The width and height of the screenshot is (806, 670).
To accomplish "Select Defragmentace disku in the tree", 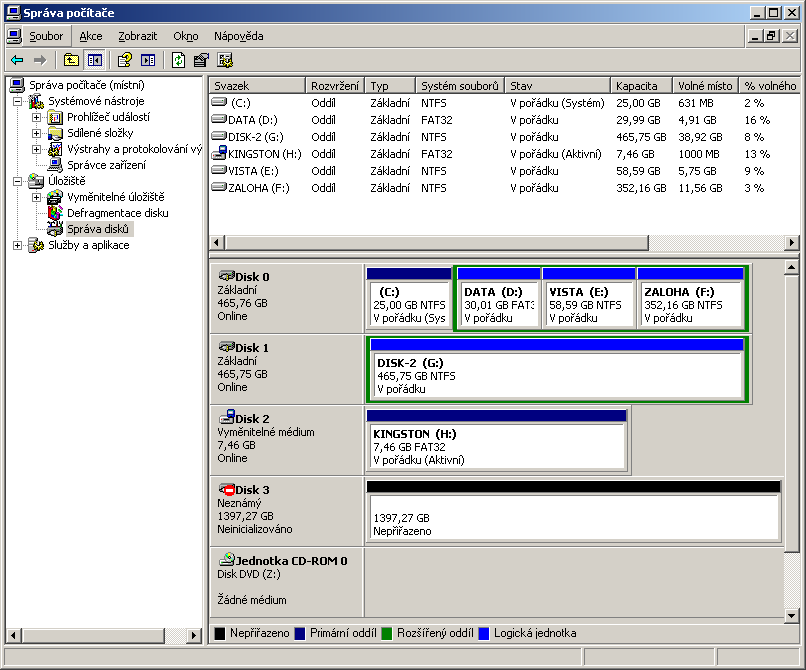I will [117, 213].
